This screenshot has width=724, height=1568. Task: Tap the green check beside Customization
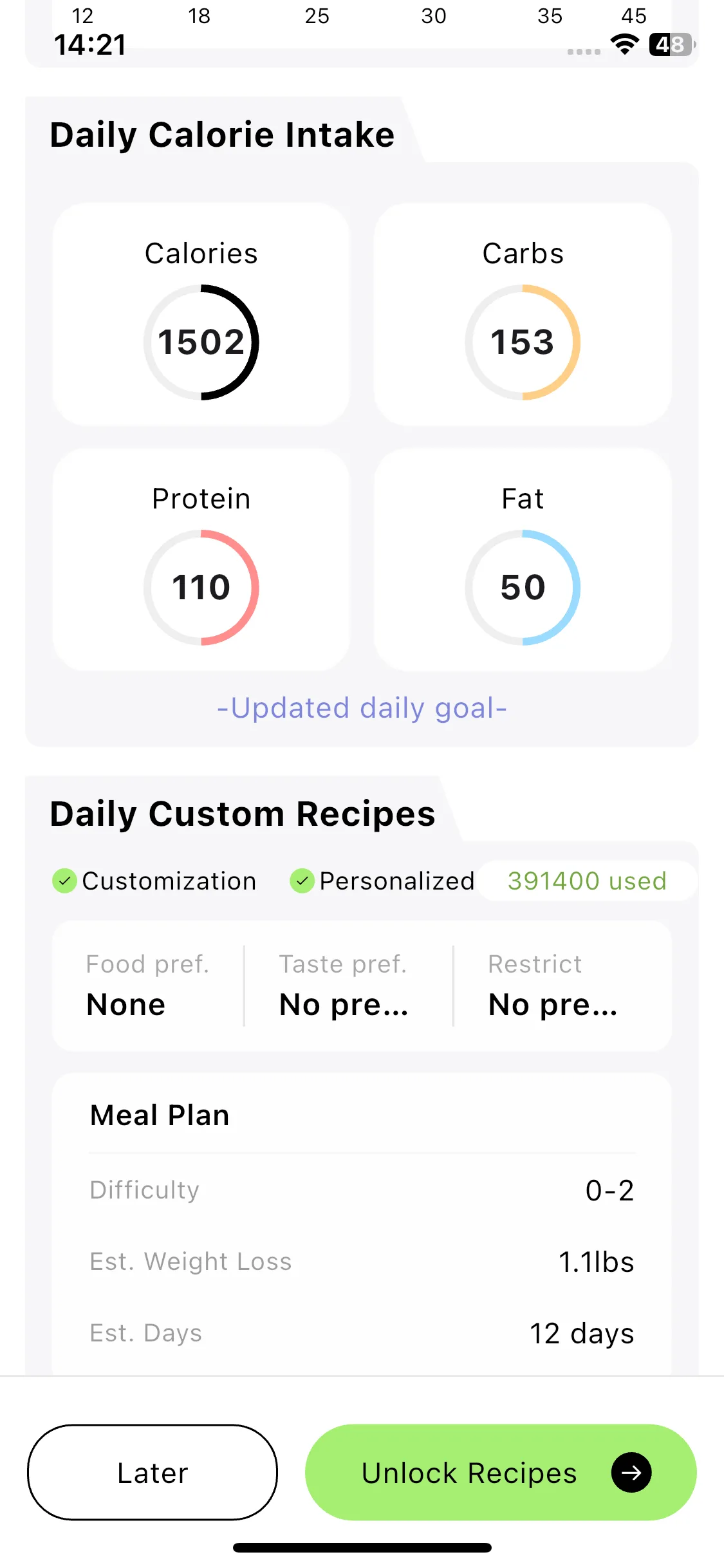[x=64, y=881]
